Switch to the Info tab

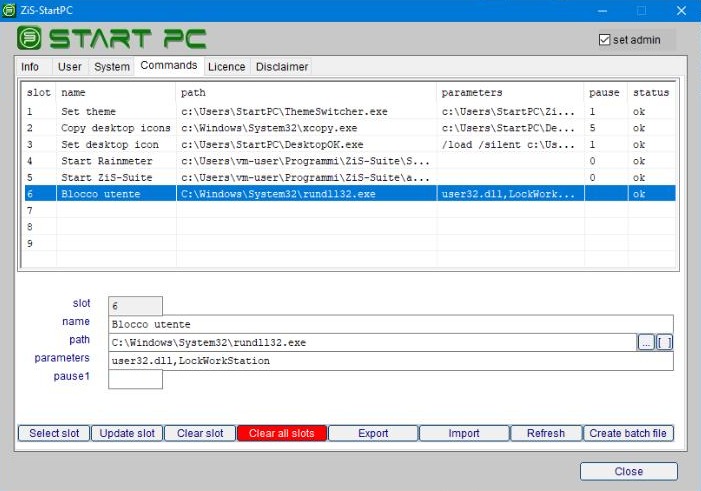pos(30,67)
